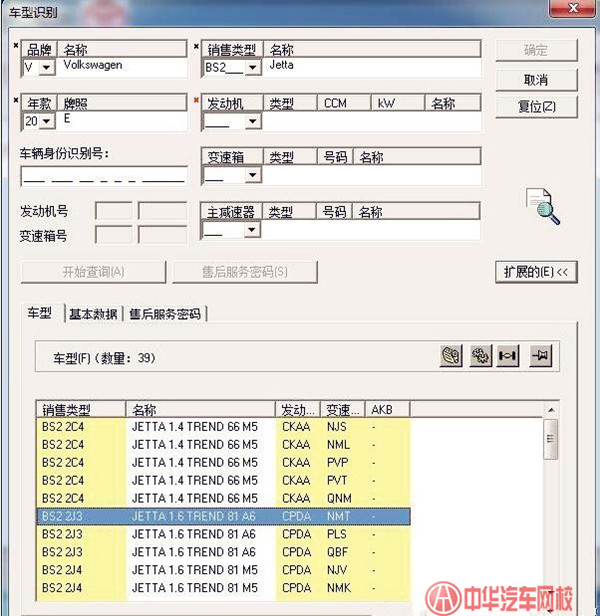Select the row with gearbox PVT
Viewport: 600px width, 616px height.
tap(223, 480)
